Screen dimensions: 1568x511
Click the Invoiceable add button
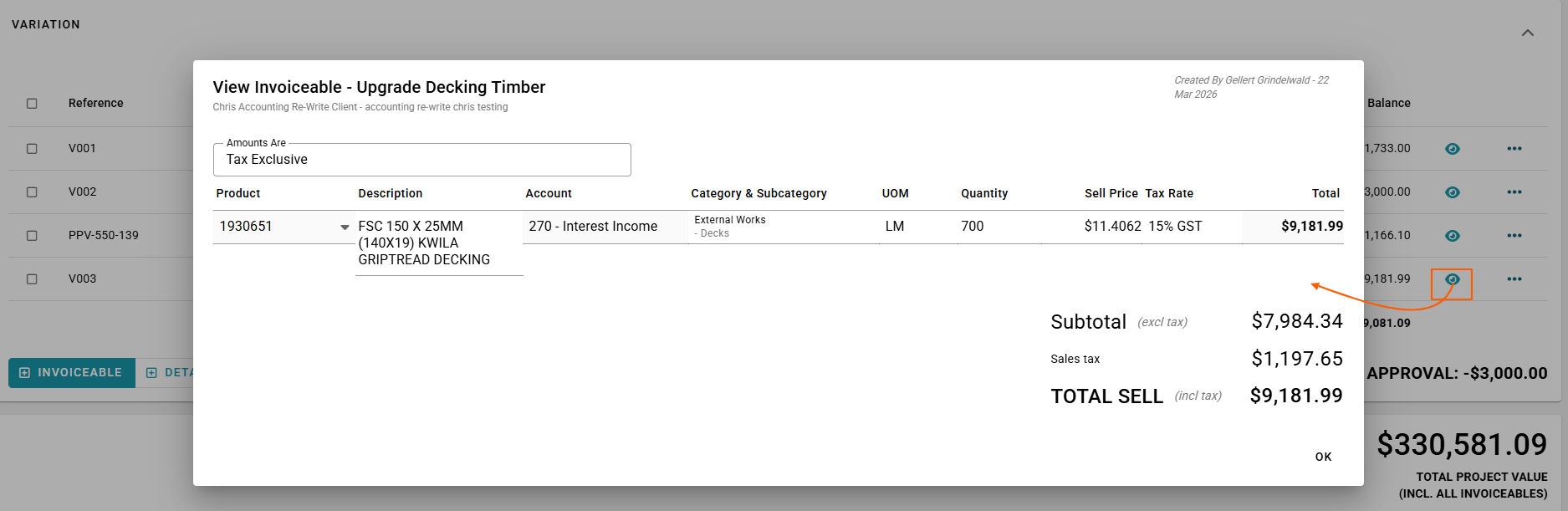(x=71, y=373)
